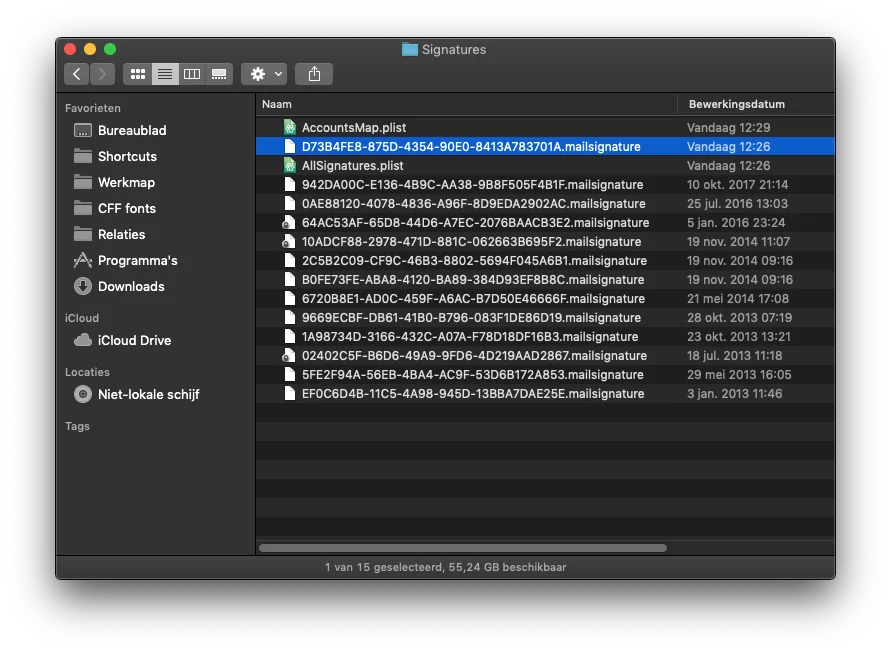Switch to list view
This screenshot has width=891, height=653.
tap(165, 74)
